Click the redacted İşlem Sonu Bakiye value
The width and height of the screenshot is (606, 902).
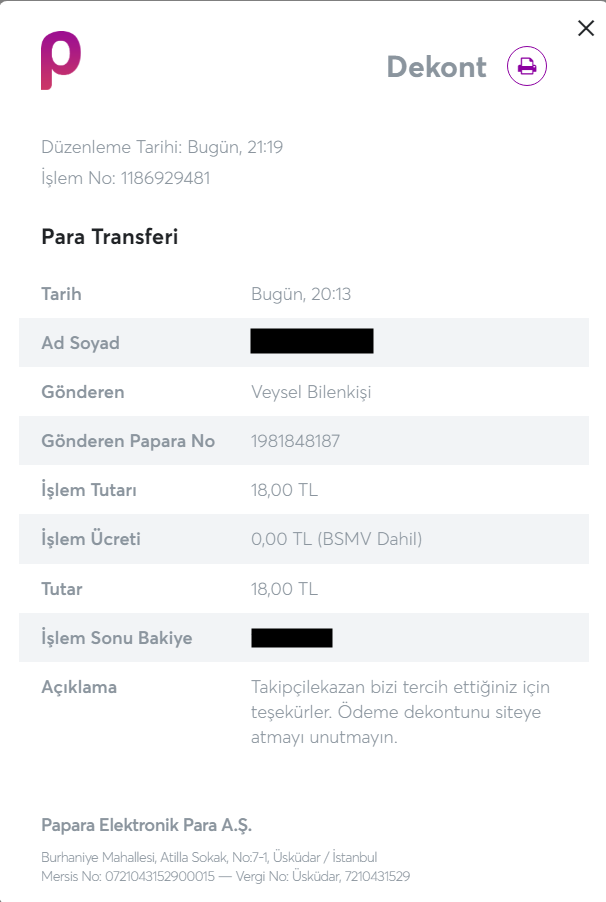292,638
